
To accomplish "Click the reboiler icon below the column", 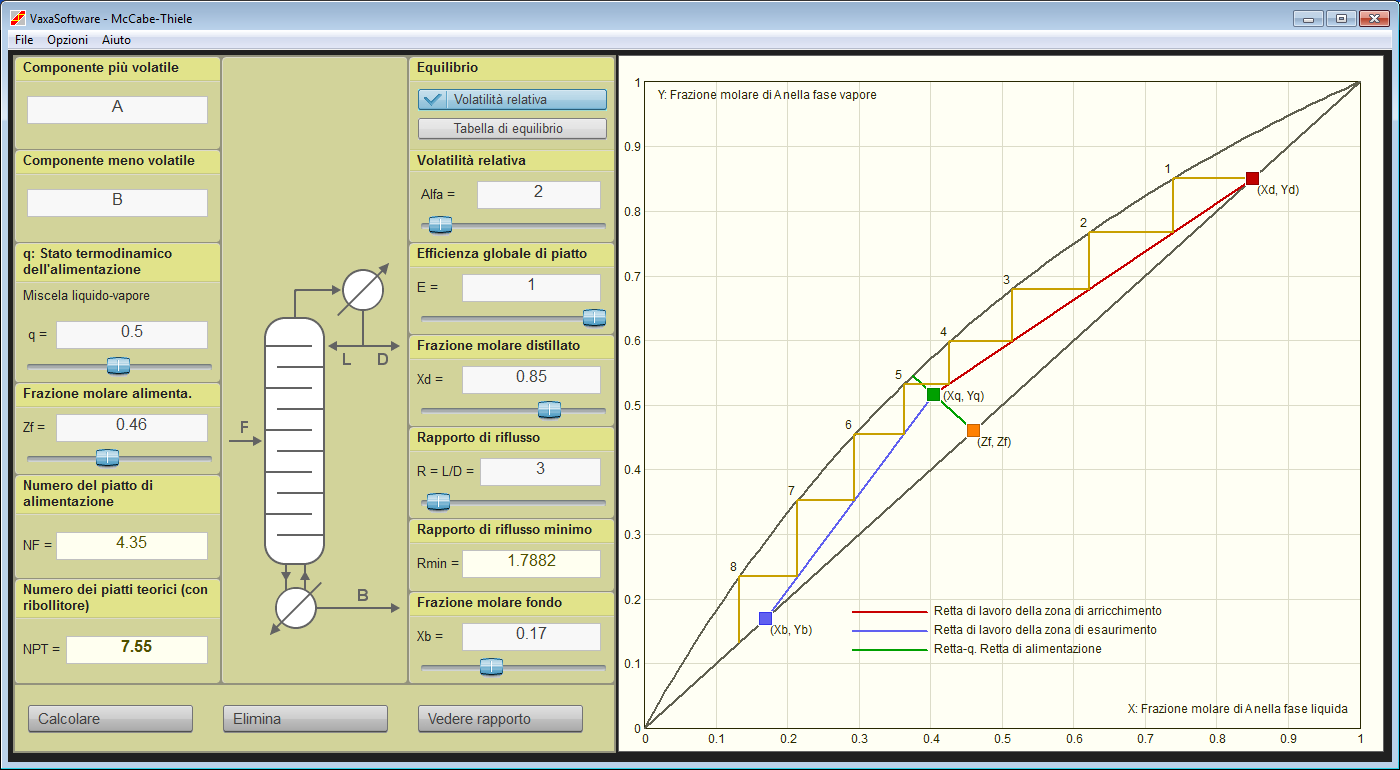I will (x=295, y=606).
